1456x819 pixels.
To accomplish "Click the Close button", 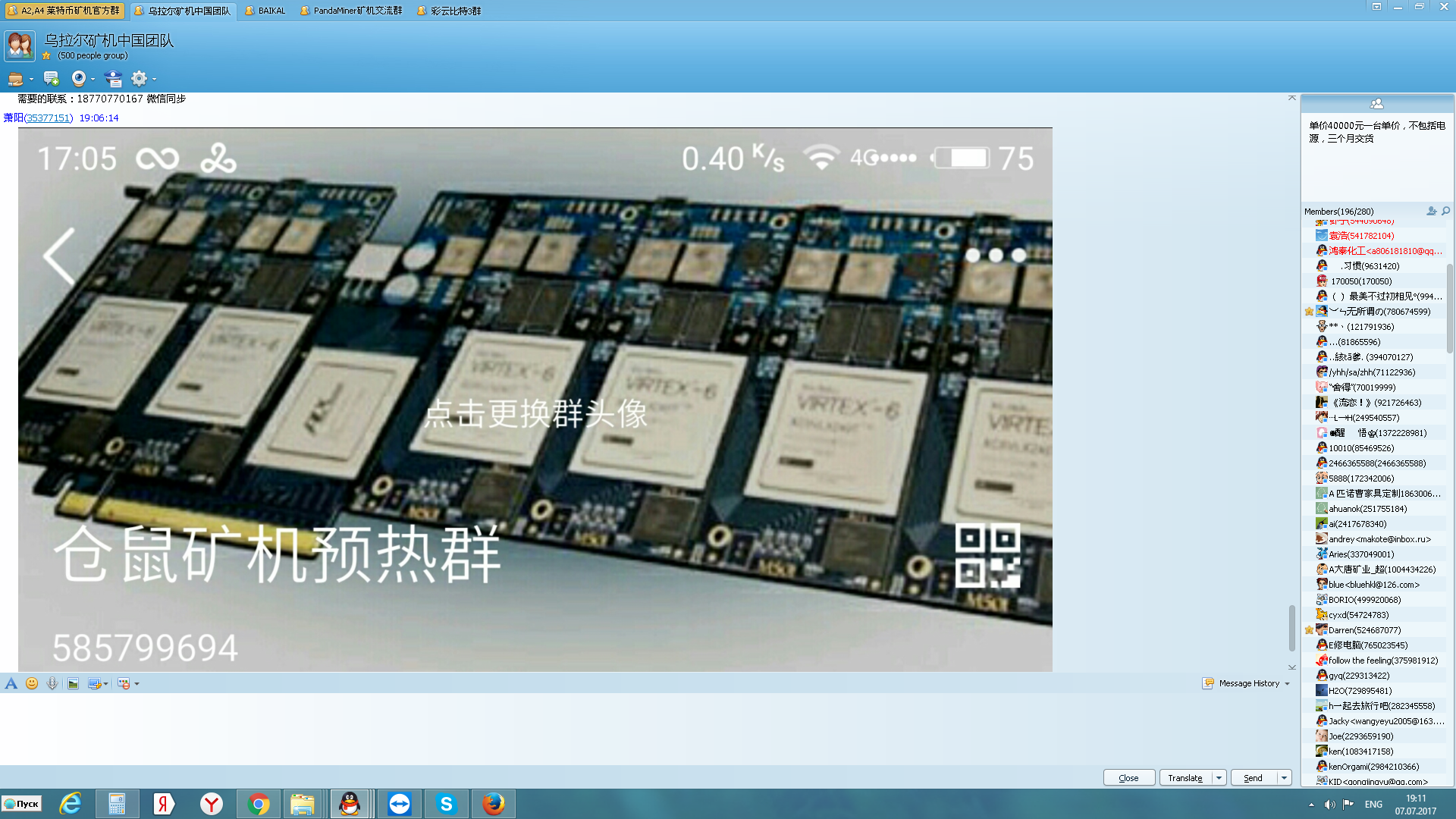I will coord(1128,778).
